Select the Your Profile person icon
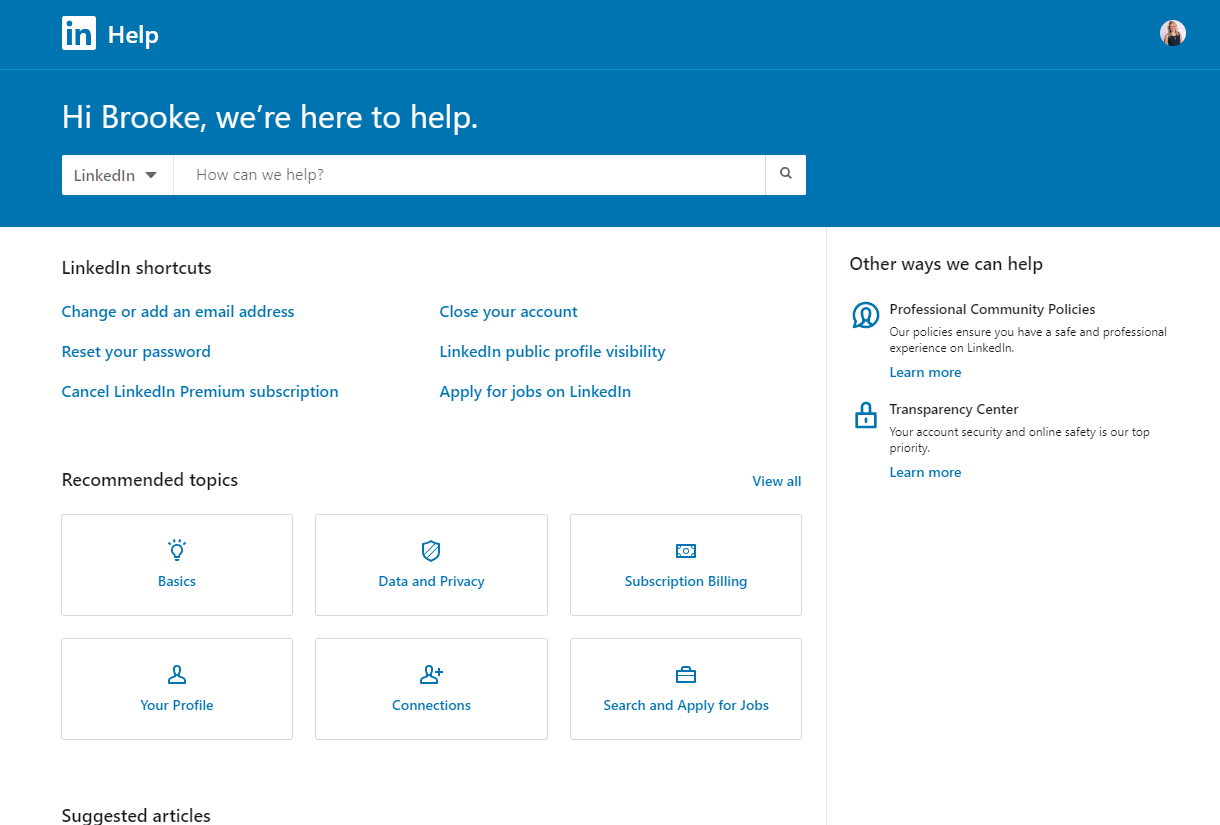 [x=177, y=674]
